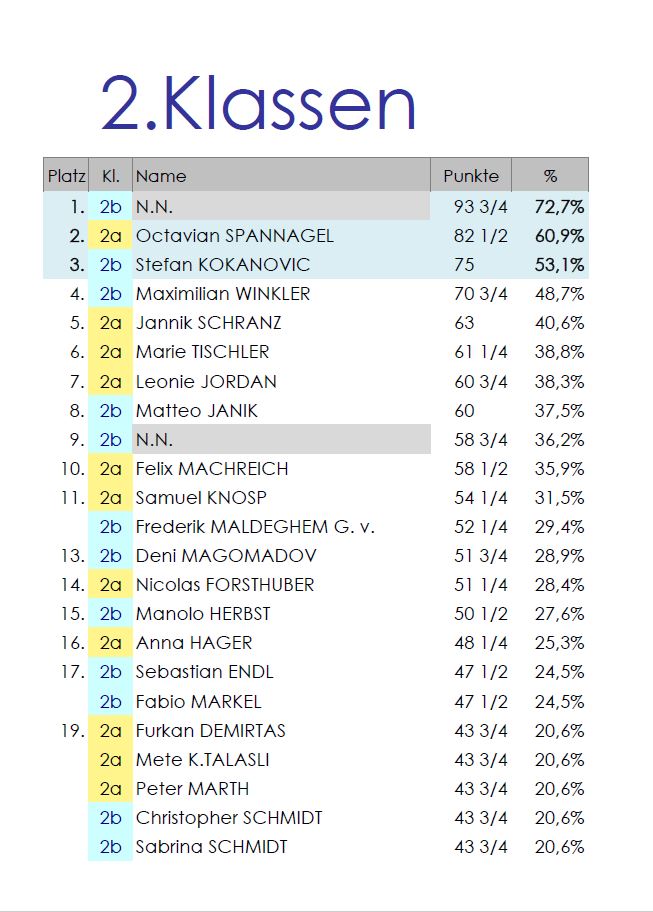Select the grey N.N. cell in row 9

281,439
